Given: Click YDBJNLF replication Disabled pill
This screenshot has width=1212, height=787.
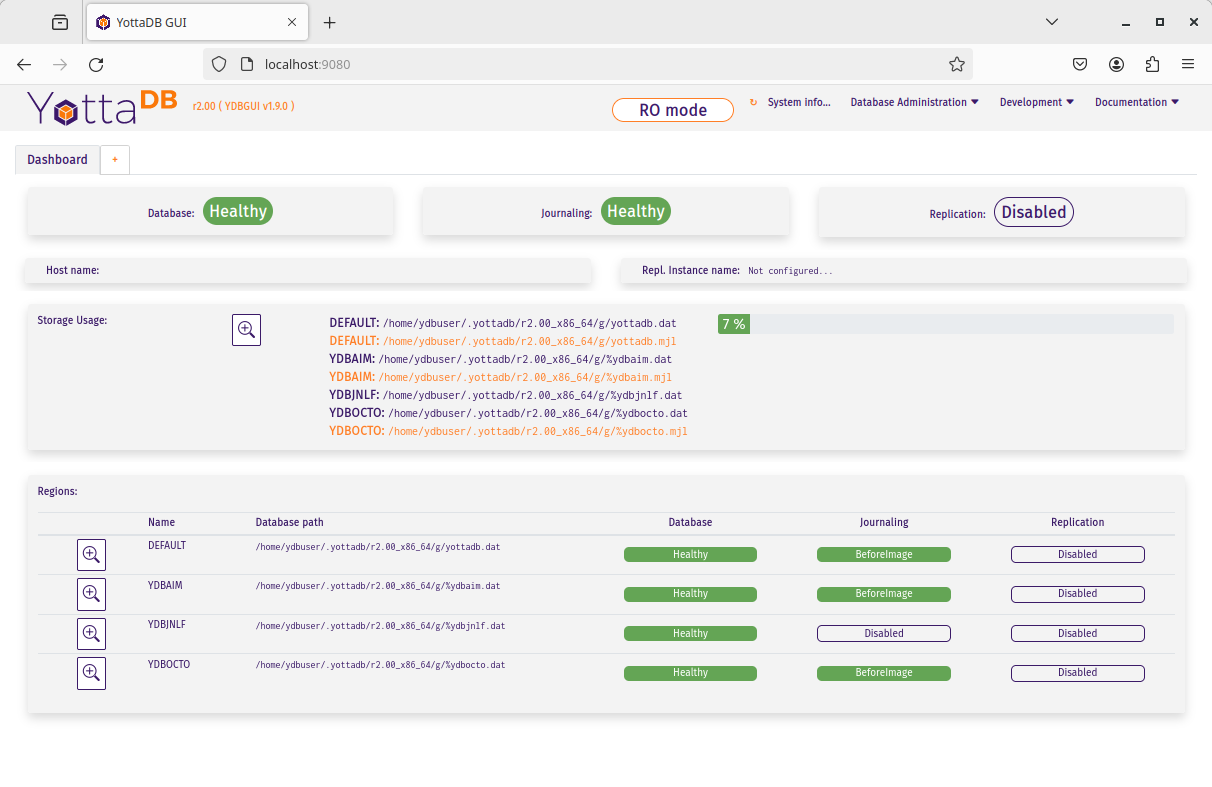Looking at the screenshot, I should [x=1078, y=633].
